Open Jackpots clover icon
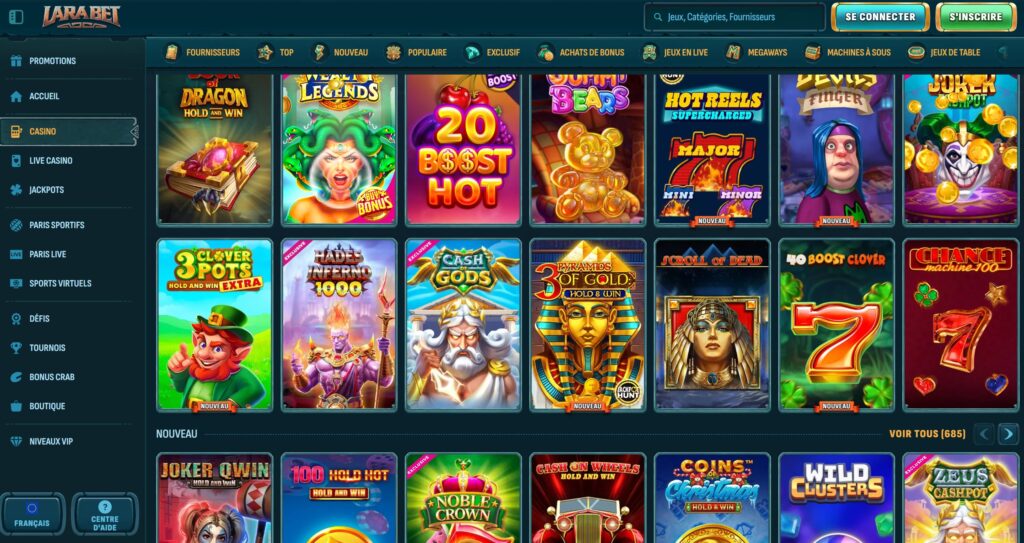Image resolution: width=1024 pixels, height=543 pixels. click(16, 189)
